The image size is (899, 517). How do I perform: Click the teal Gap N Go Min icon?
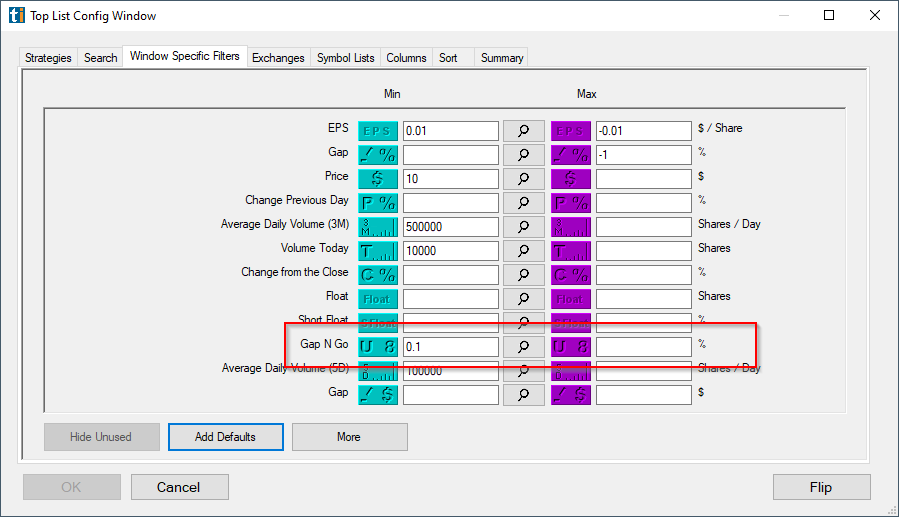point(378,347)
